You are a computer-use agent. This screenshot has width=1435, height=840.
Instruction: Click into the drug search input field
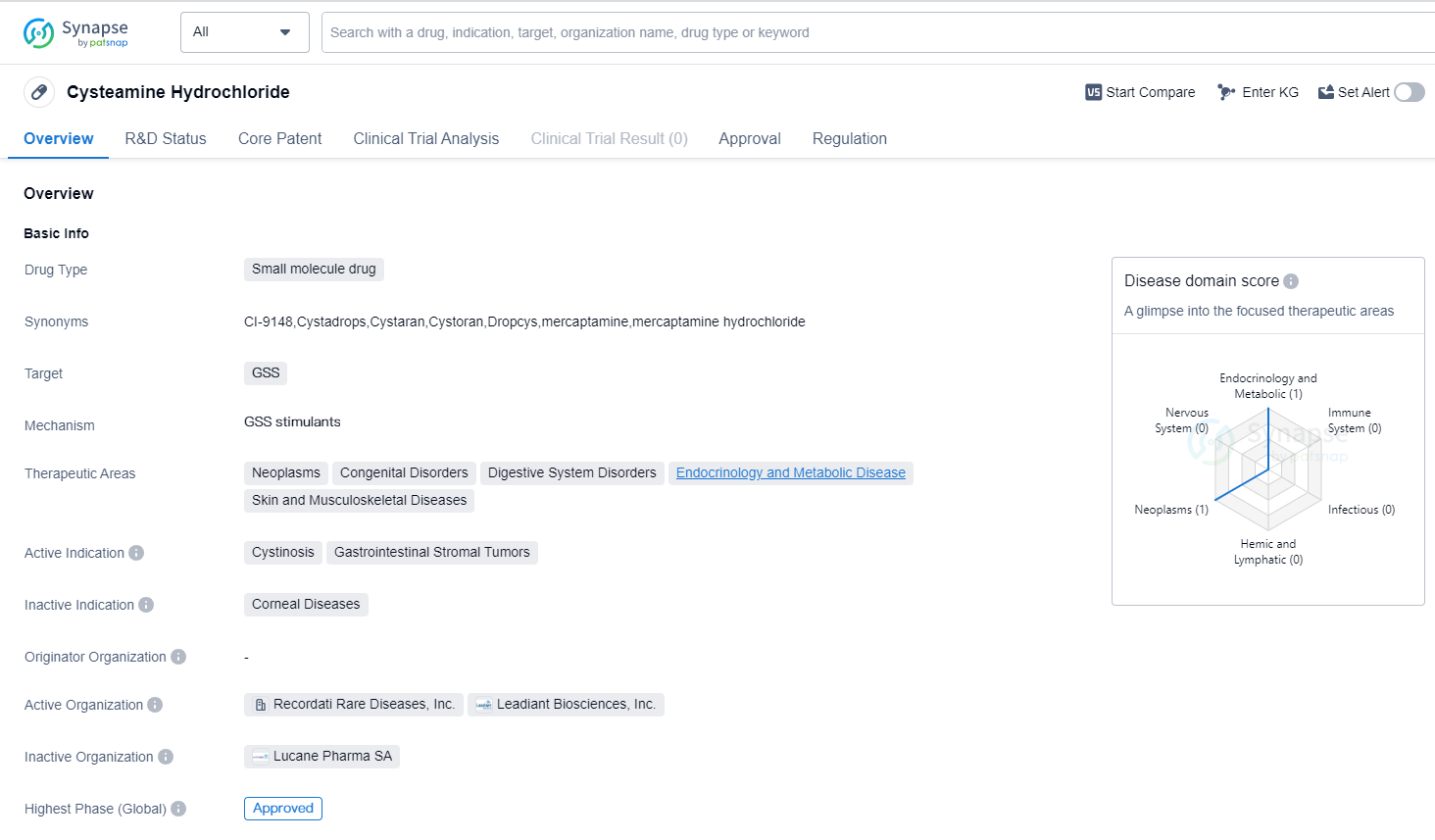tap(872, 32)
